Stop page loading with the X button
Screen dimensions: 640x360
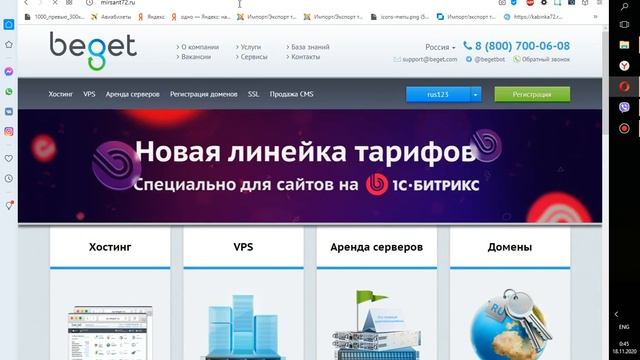point(55,2)
